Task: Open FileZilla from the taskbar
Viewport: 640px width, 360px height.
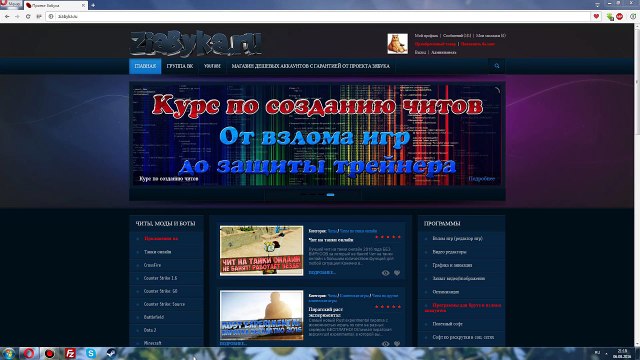Action: [70, 353]
